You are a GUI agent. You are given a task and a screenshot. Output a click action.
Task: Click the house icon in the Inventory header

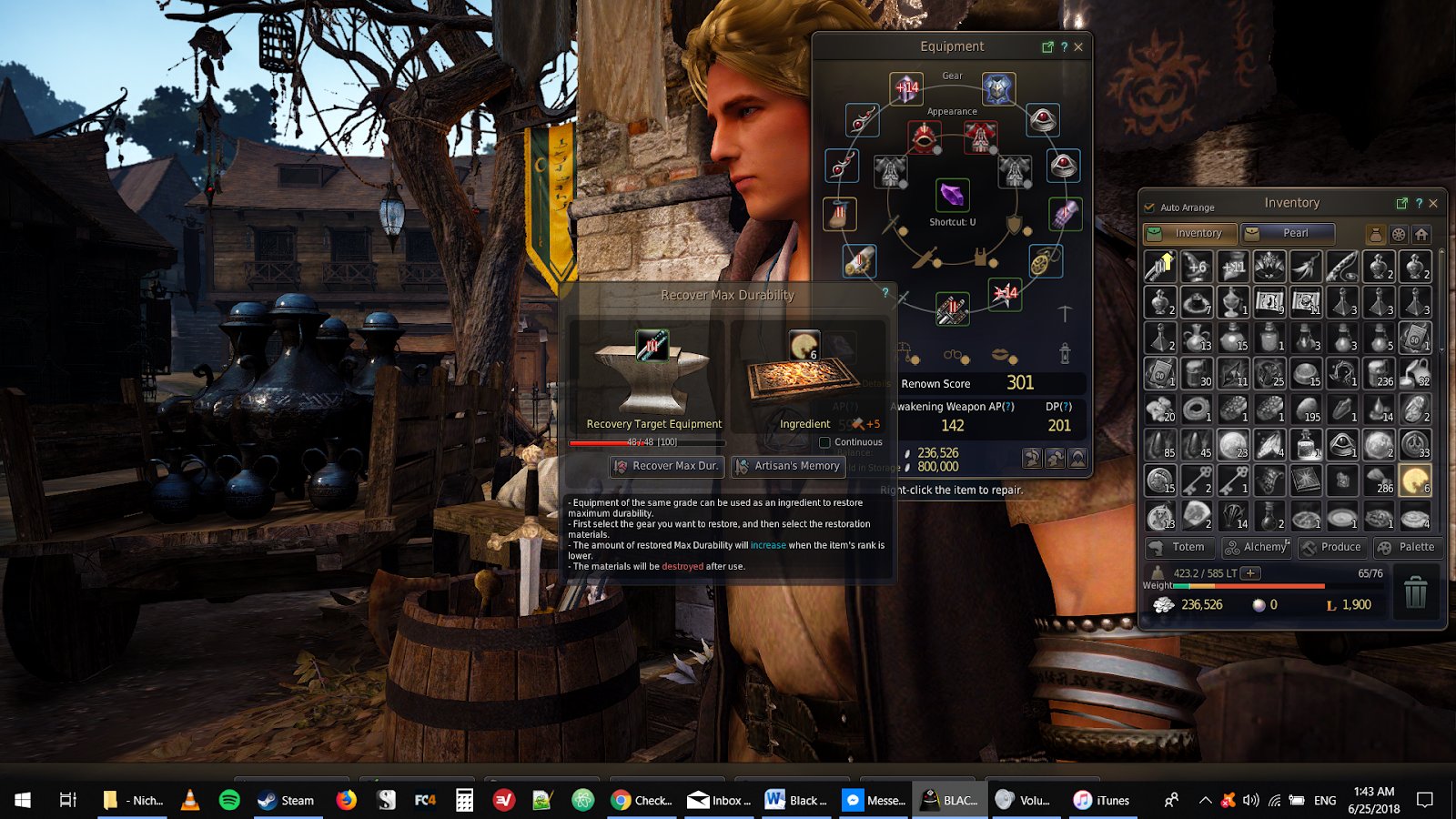tap(1421, 234)
